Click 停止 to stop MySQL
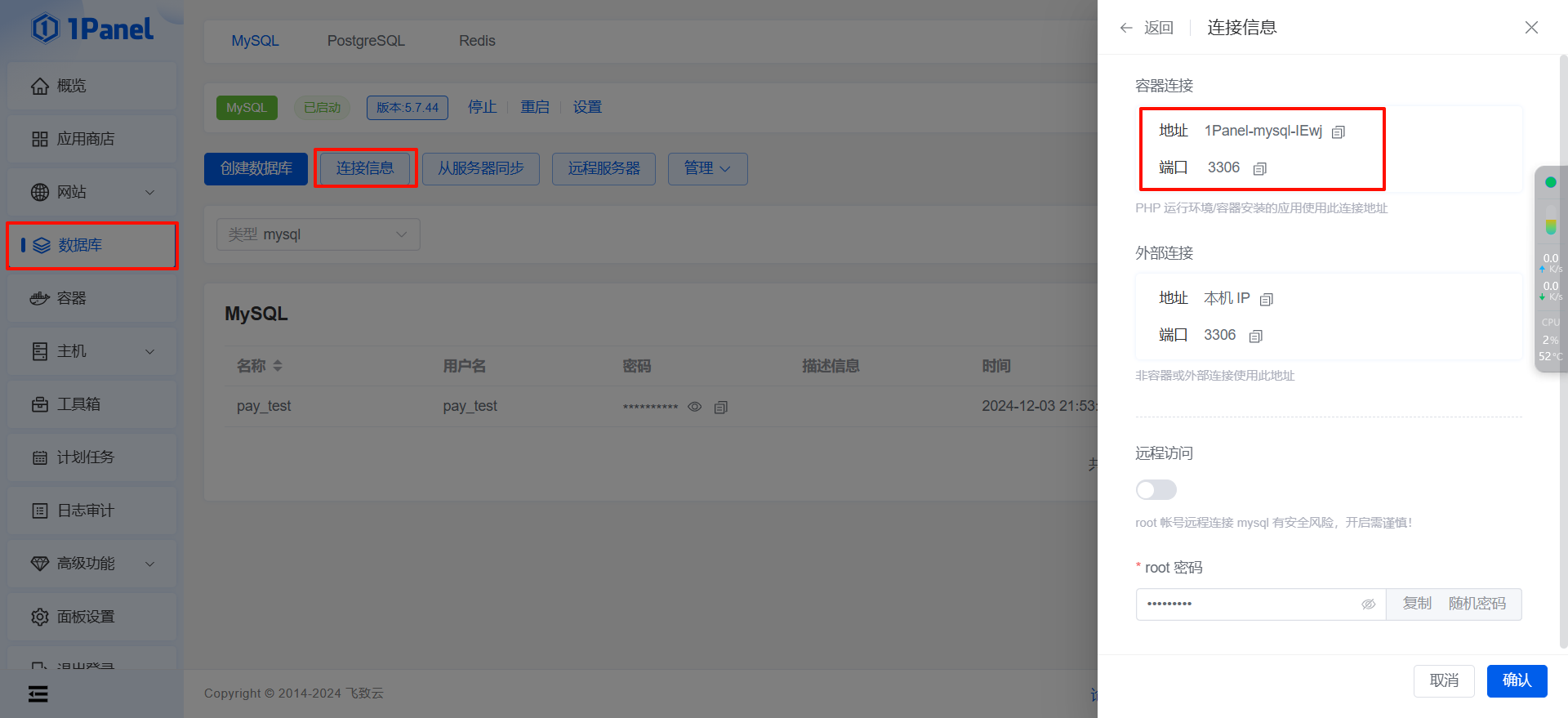The image size is (1568, 718). 482,107
